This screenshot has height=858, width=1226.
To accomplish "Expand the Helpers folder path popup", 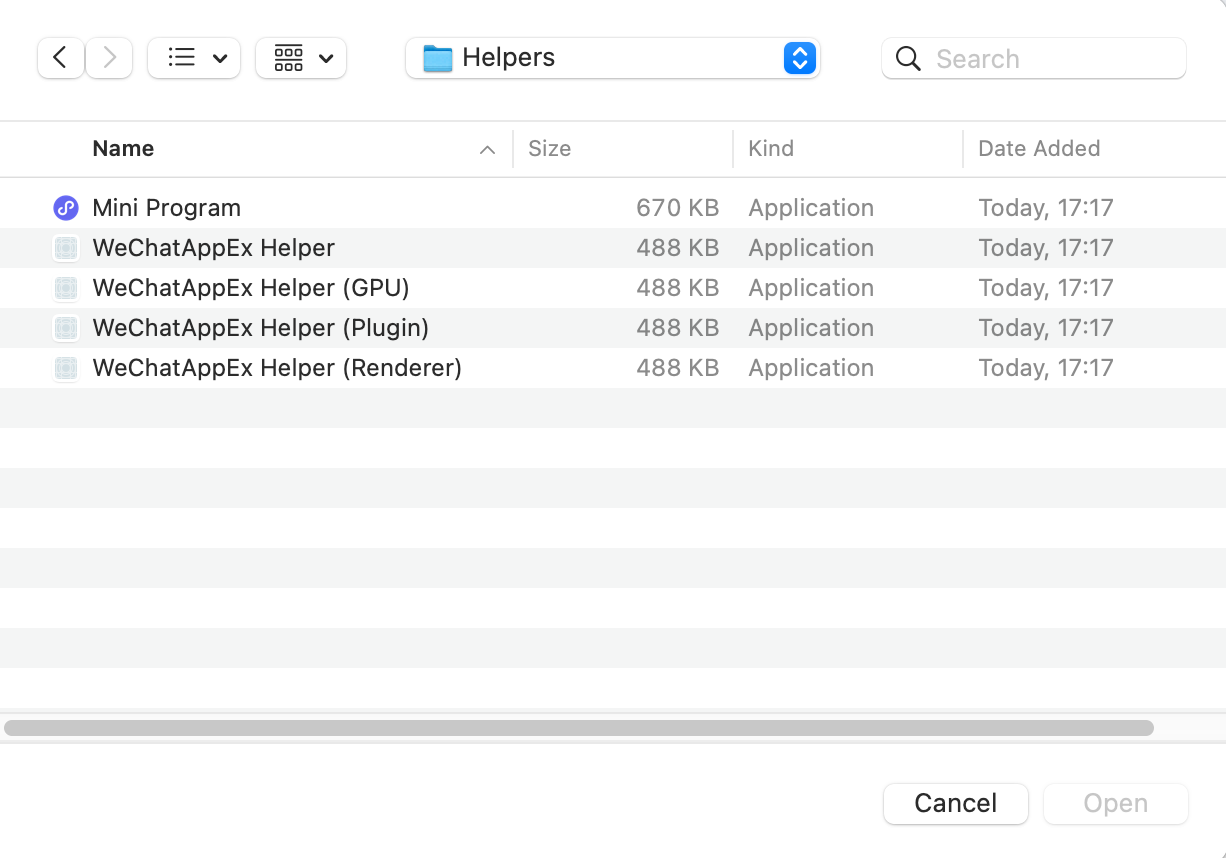I will coord(799,58).
